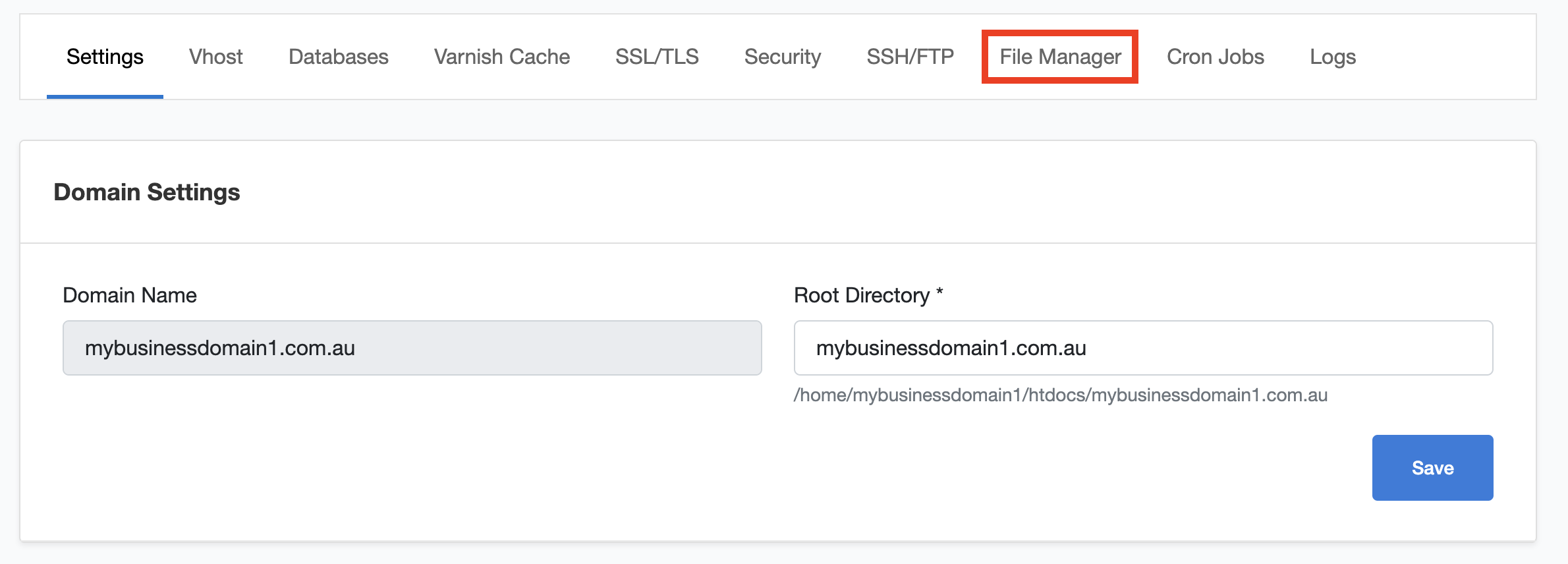Click the disabled Domain Name field
1568x564 pixels.
pos(412,348)
